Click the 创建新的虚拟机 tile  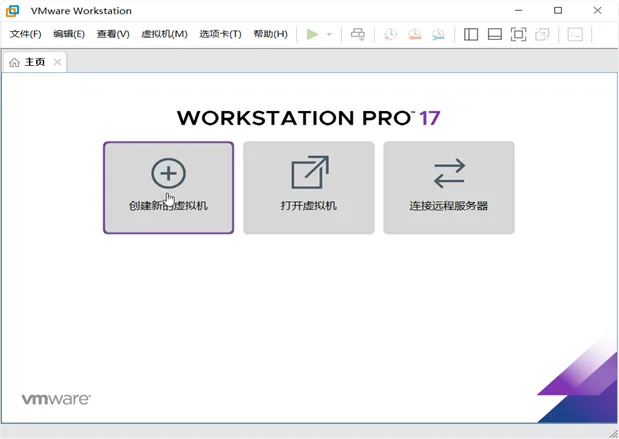(x=169, y=188)
